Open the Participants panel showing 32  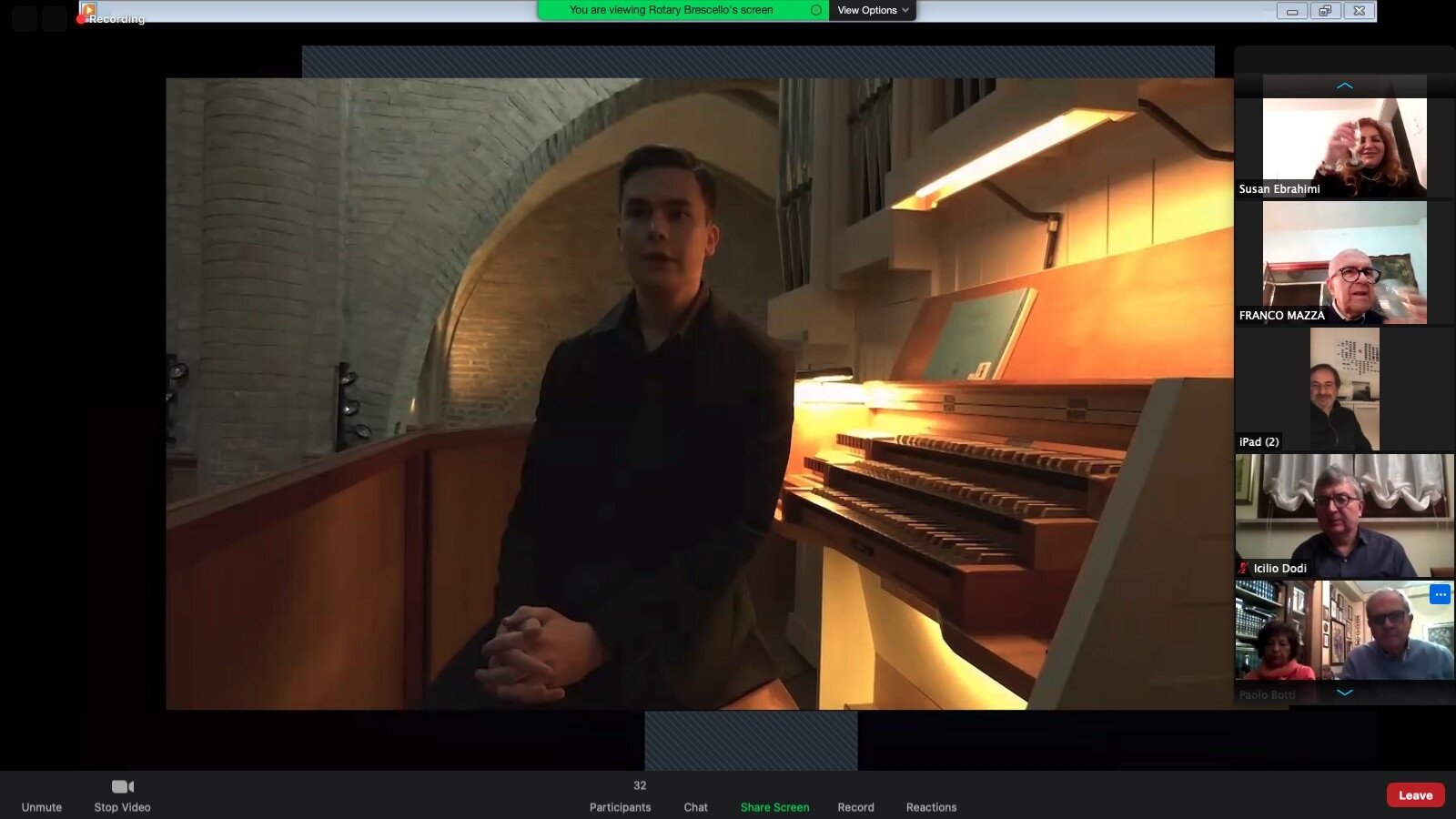(620, 795)
